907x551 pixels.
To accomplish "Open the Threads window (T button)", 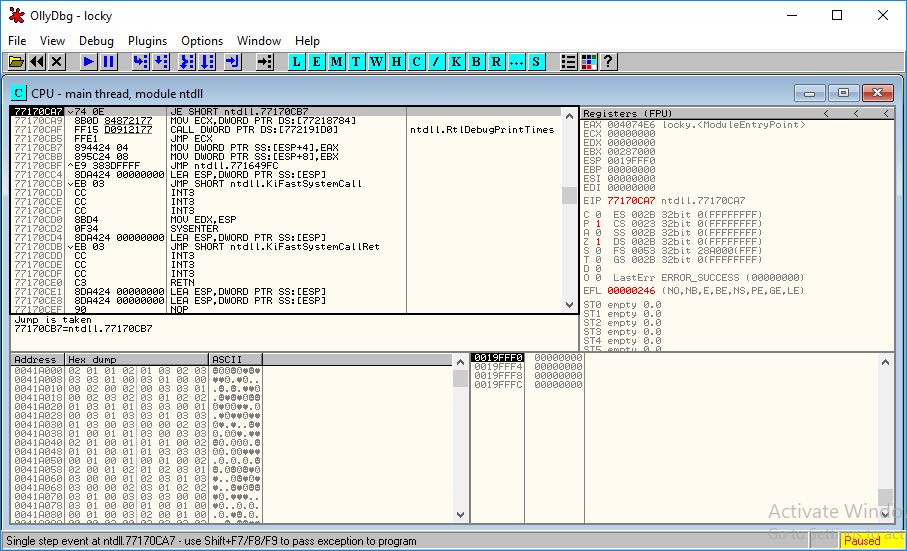I will 356,61.
